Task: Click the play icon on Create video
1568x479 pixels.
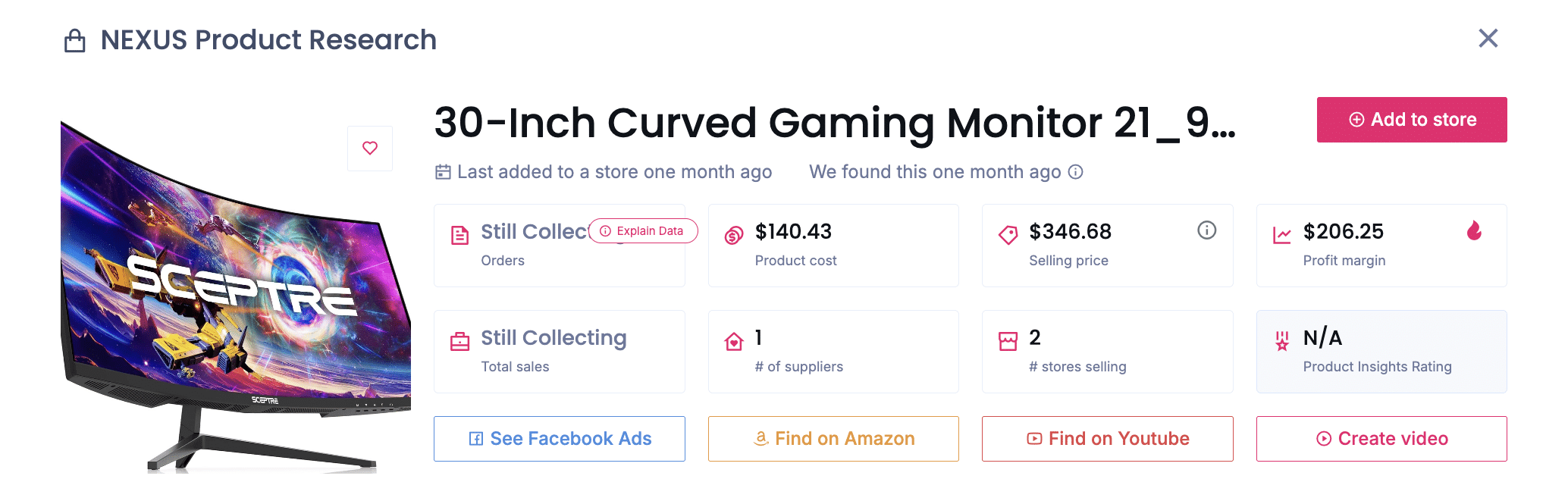Action: (x=1324, y=439)
